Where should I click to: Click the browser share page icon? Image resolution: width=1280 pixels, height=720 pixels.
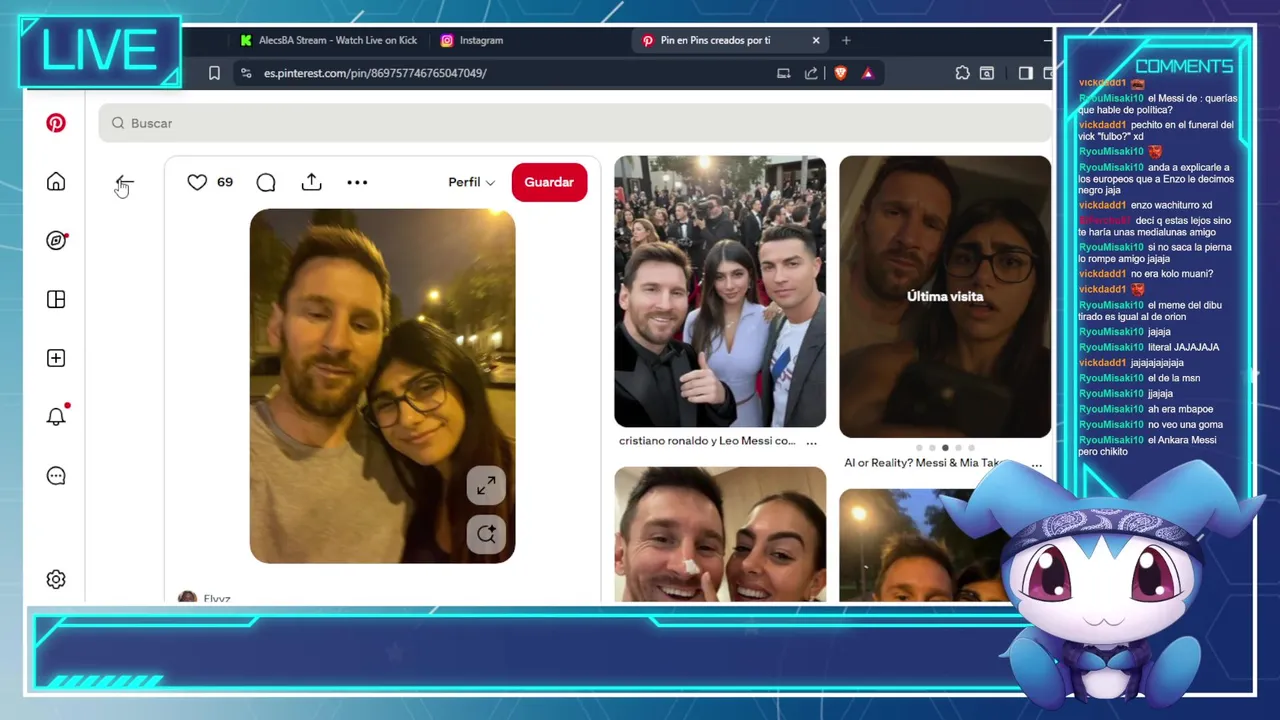click(x=811, y=73)
